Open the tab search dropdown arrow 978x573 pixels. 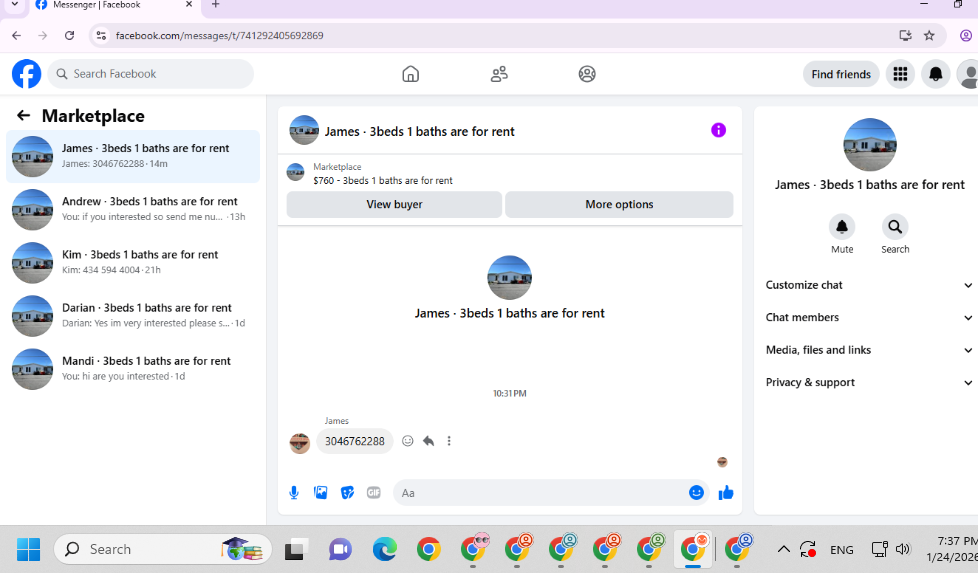14,4
